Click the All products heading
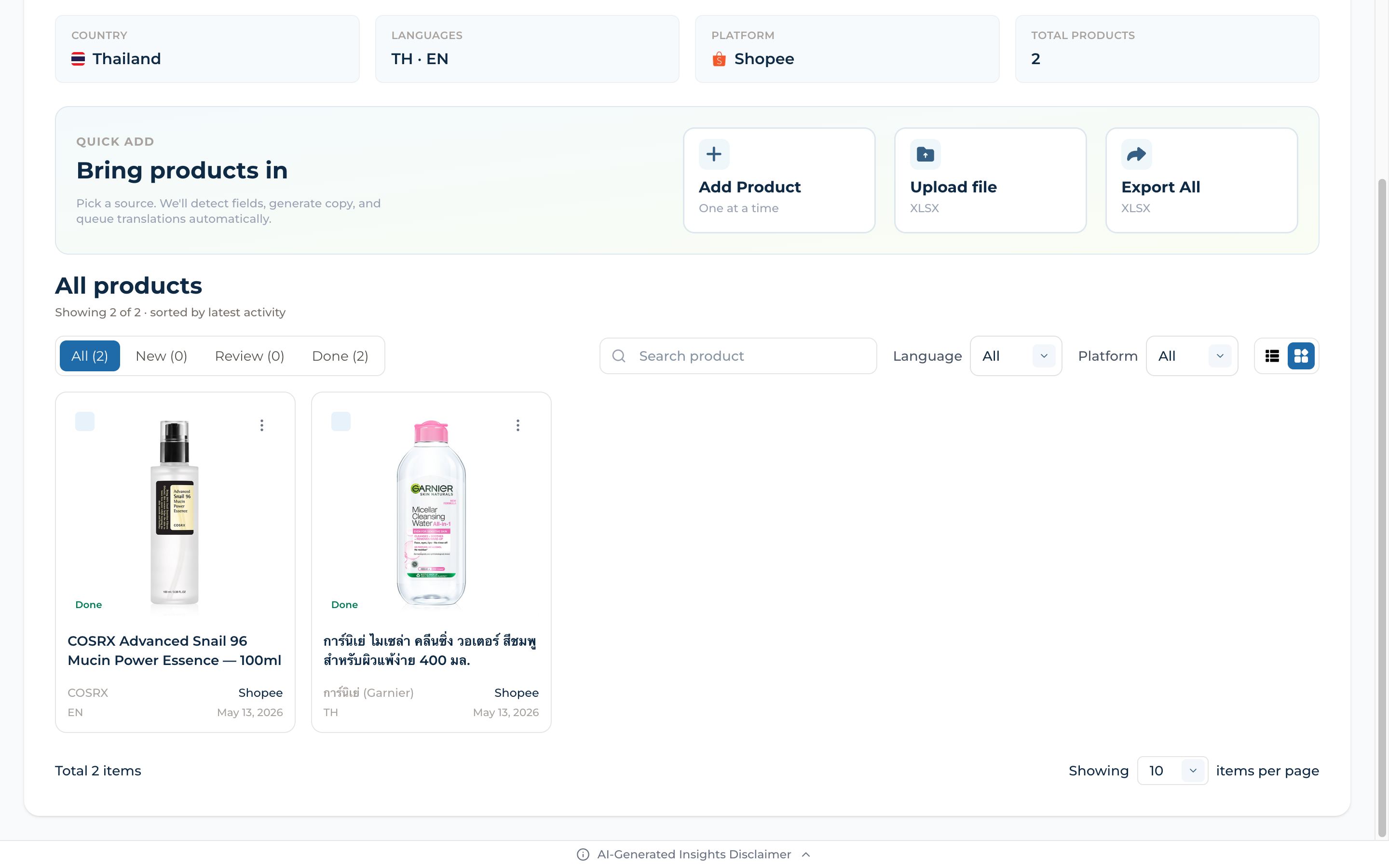This screenshot has width=1389, height=868. 129,285
